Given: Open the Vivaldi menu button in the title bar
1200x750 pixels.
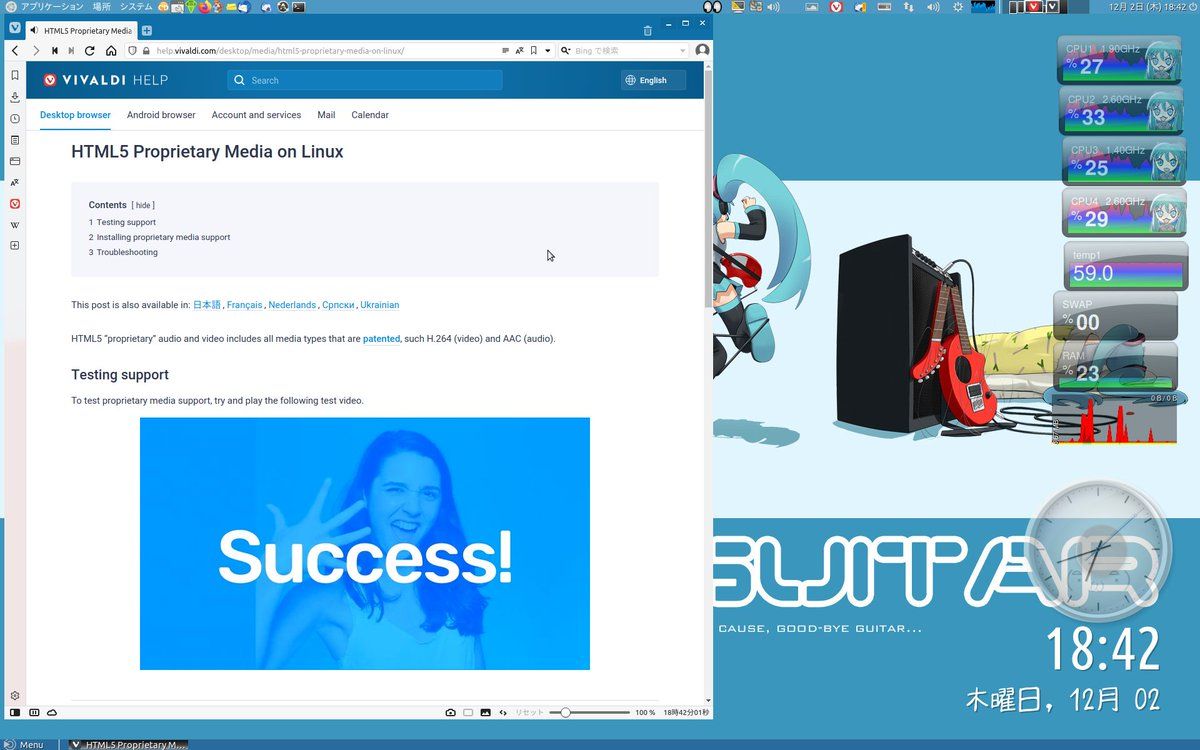Looking at the screenshot, I should (15, 27).
